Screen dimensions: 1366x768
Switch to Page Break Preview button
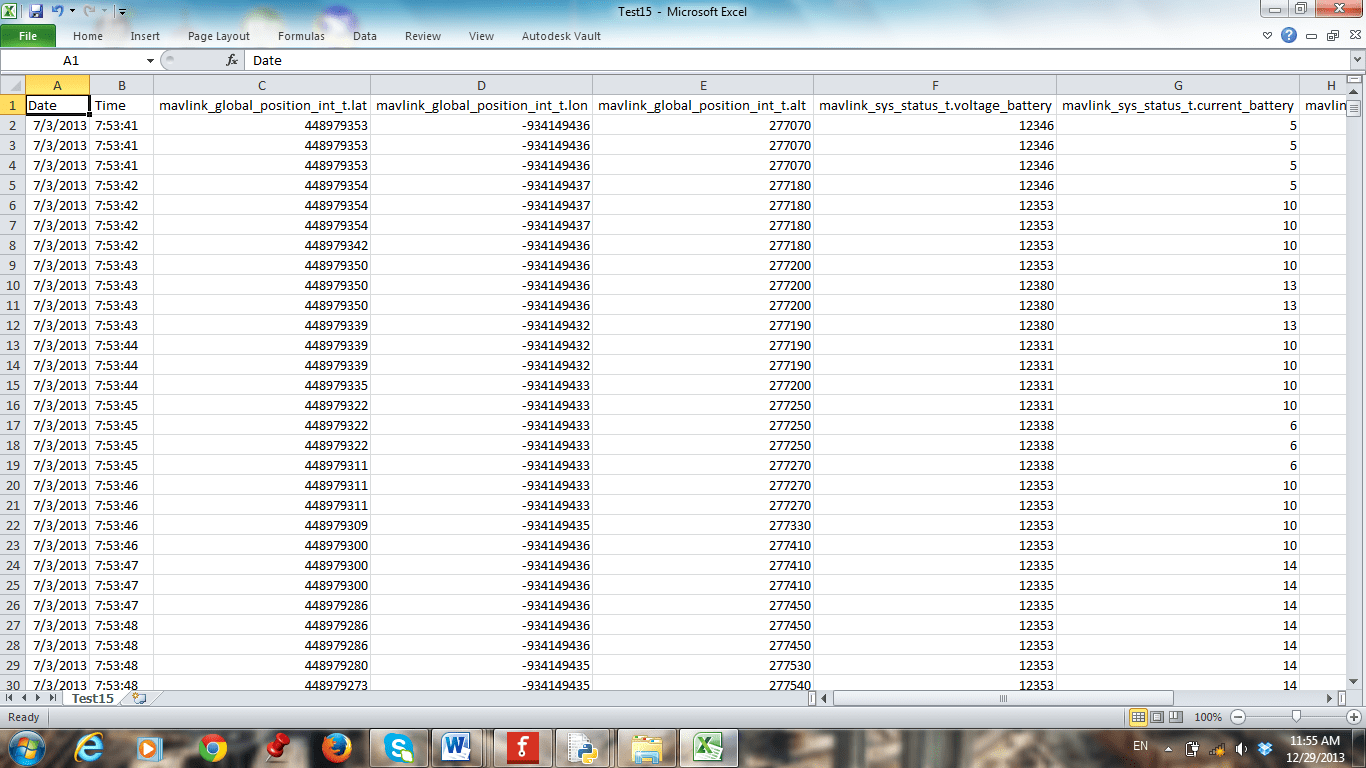(x=1175, y=717)
